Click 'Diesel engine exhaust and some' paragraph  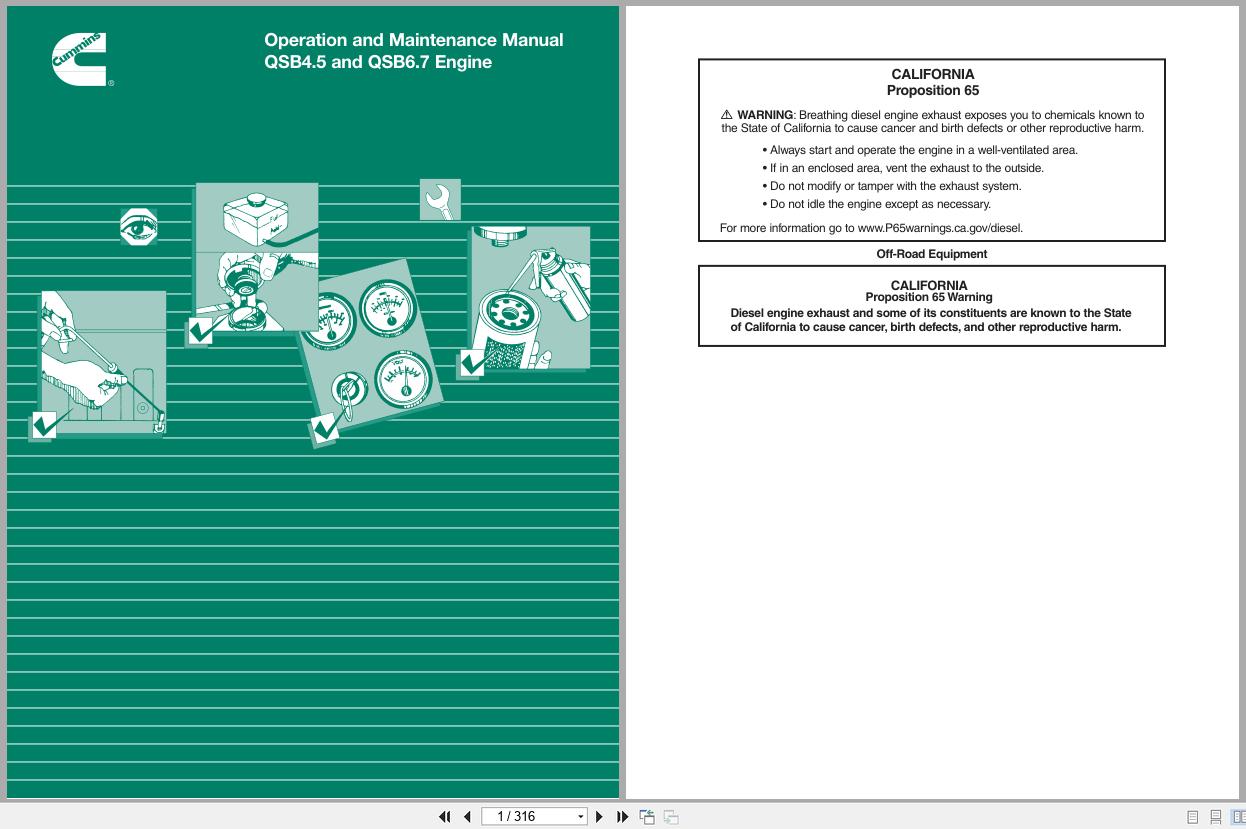click(931, 320)
